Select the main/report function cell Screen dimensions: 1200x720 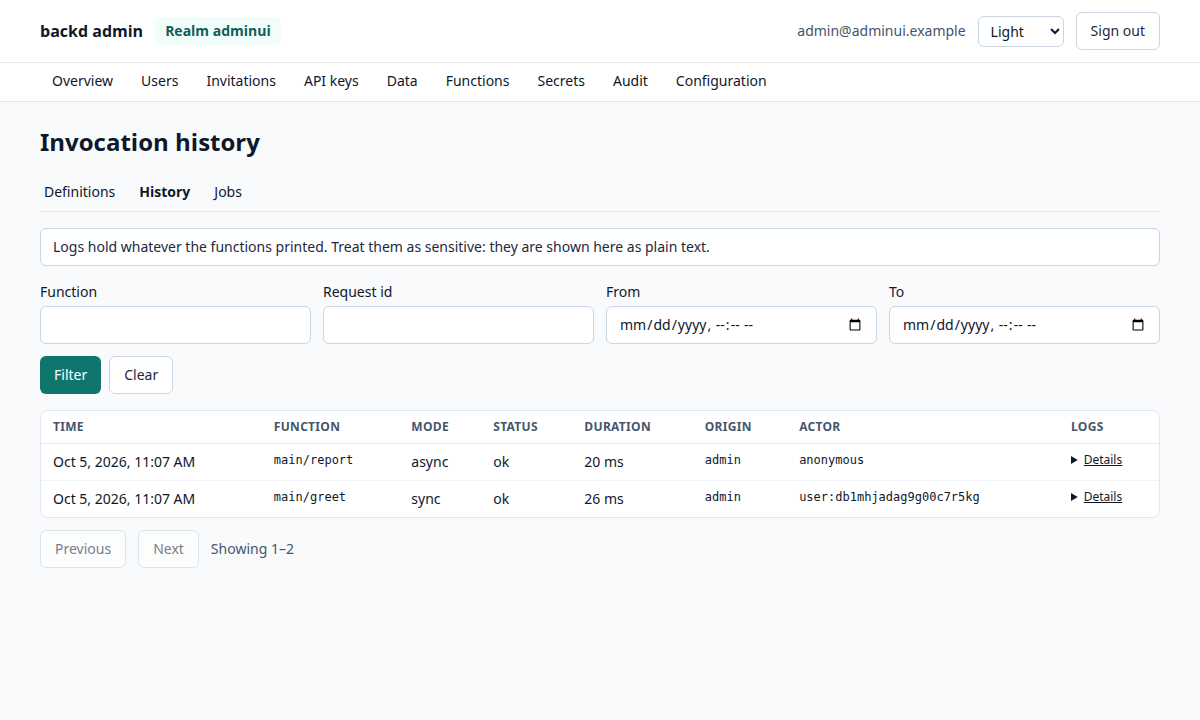coord(313,460)
